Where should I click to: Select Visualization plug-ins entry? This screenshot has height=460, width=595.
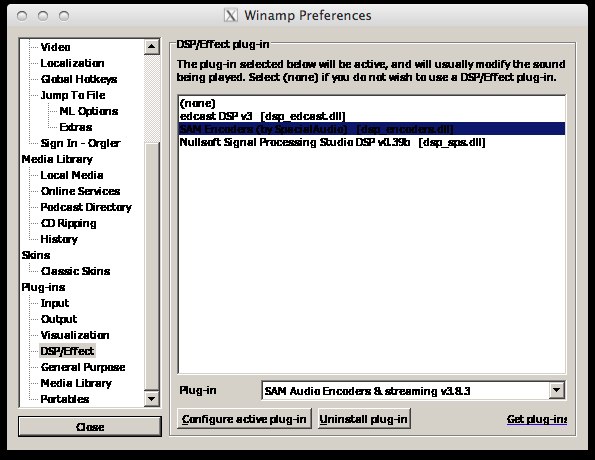point(75,335)
